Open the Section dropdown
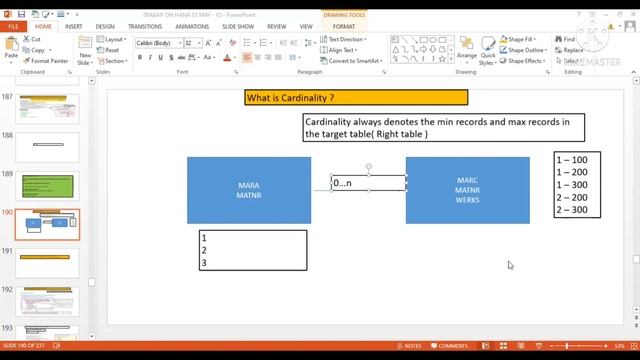This screenshot has height=360, width=640. coord(113,61)
